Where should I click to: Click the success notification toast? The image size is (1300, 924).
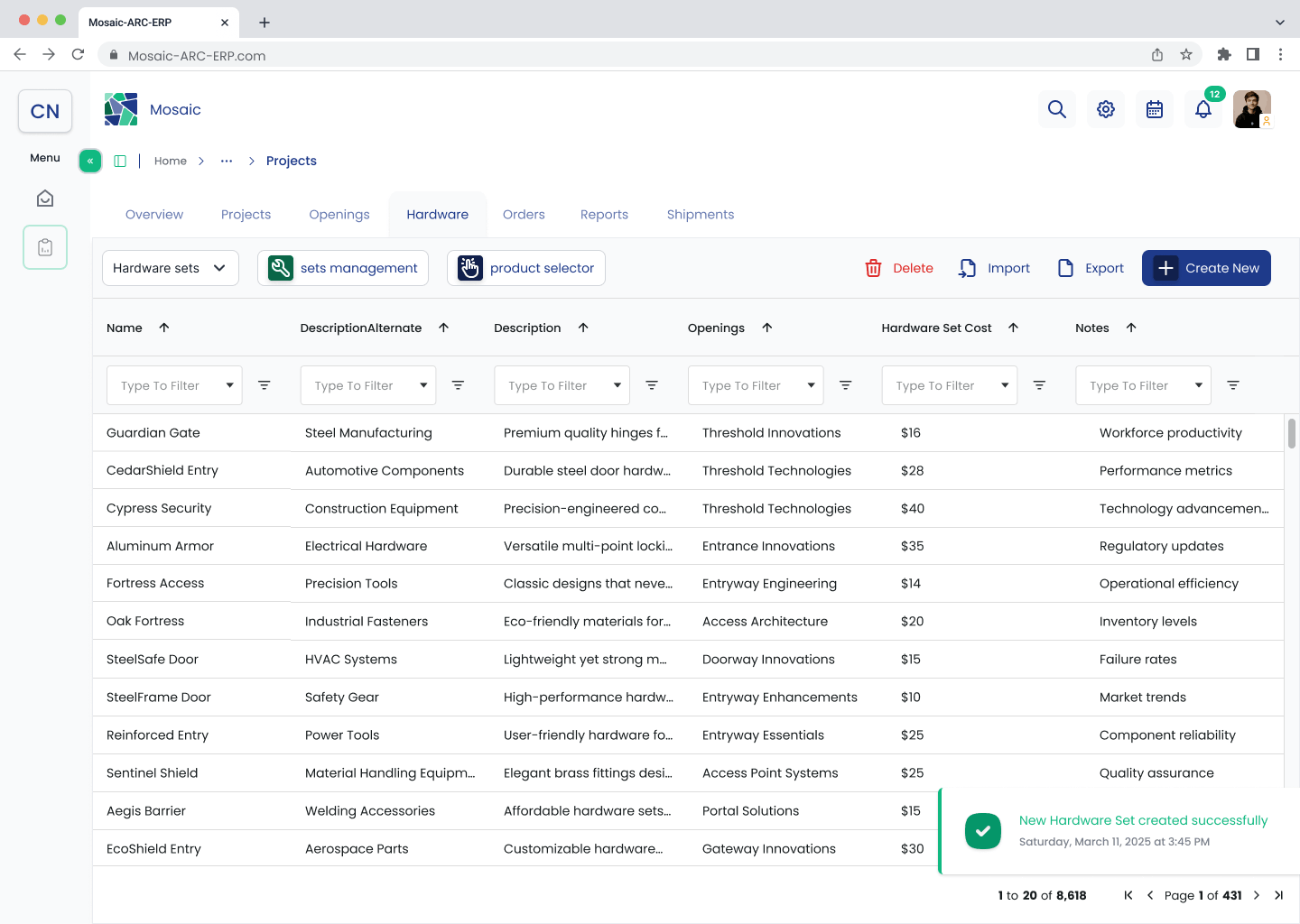[1120, 831]
